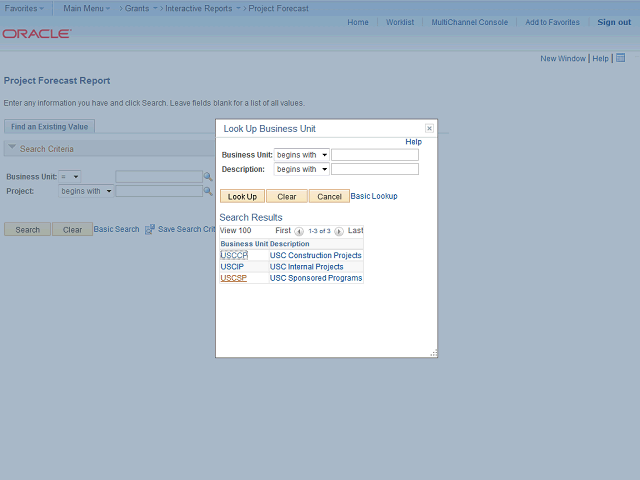Click the Look Up button

[x=242, y=196]
